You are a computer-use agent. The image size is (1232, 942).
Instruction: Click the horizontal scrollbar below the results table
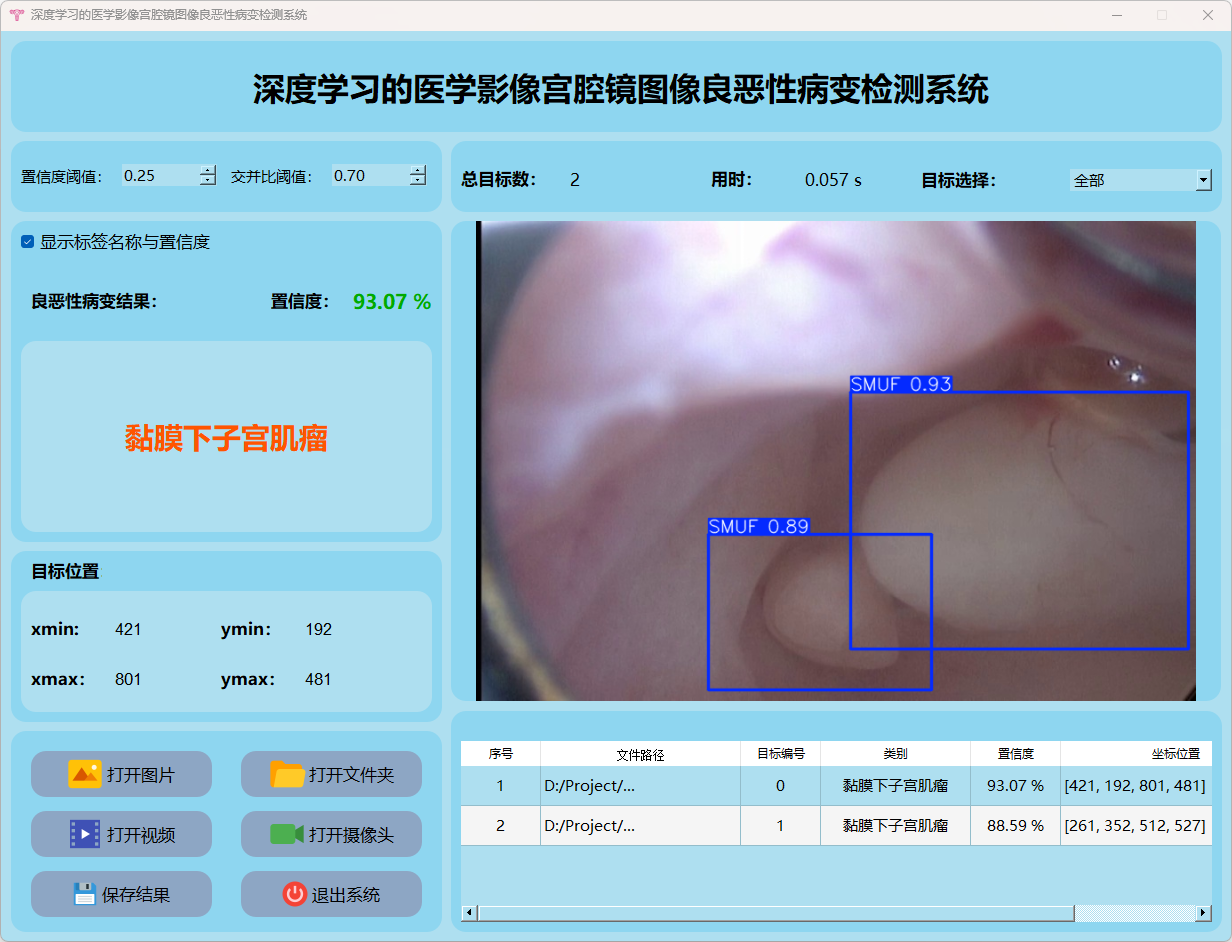(x=775, y=913)
